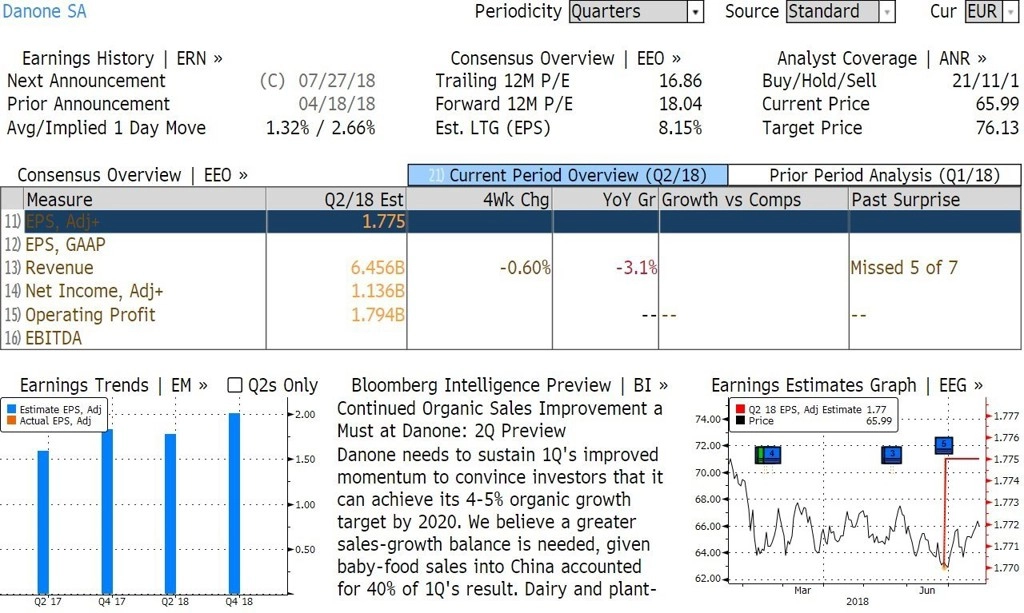Click the Revenue YoY growth -3.1%
Image resolution: width=1024 pixels, height=613 pixels.
(x=637, y=268)
